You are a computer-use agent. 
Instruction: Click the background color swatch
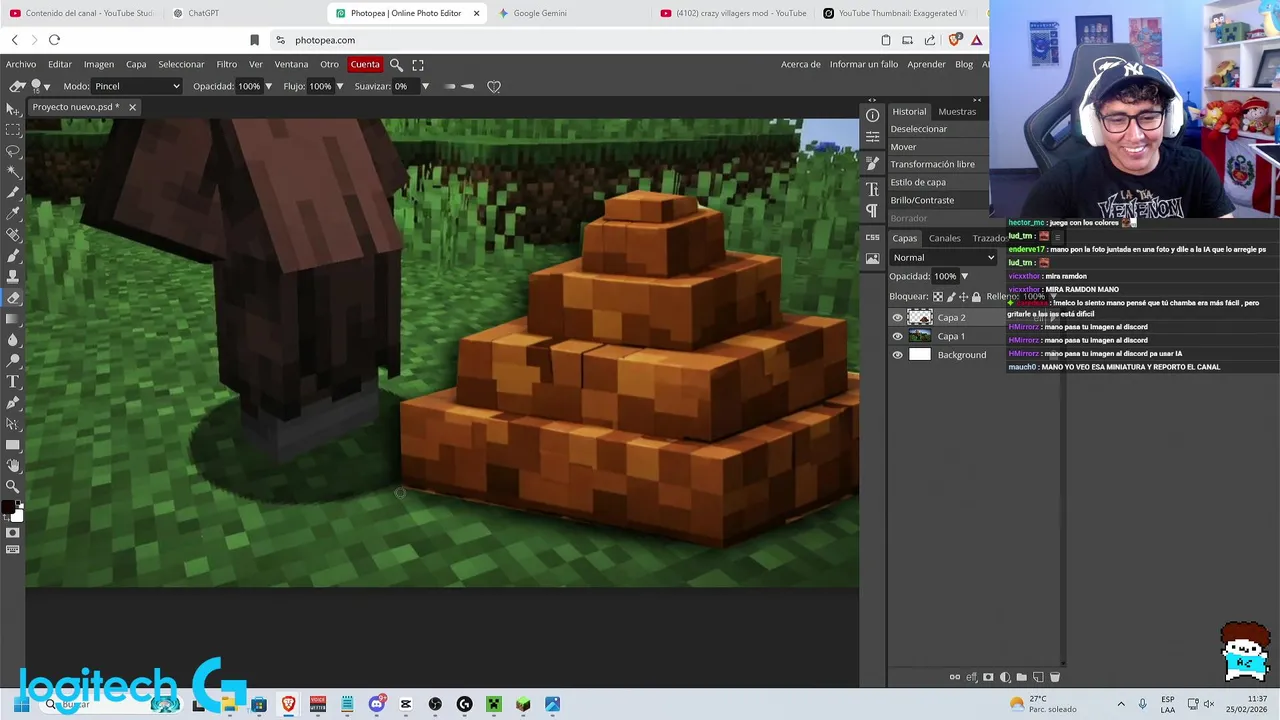click(x=17, y=516)
